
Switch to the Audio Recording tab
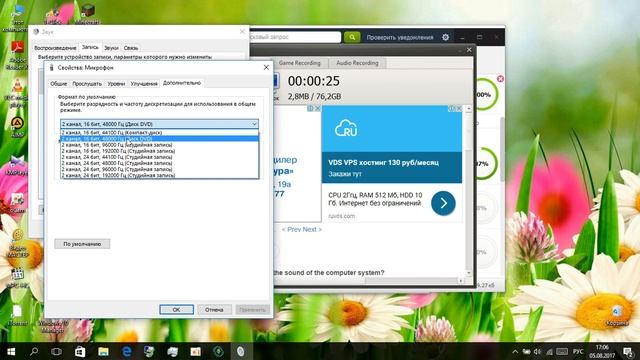click(357, 63)
